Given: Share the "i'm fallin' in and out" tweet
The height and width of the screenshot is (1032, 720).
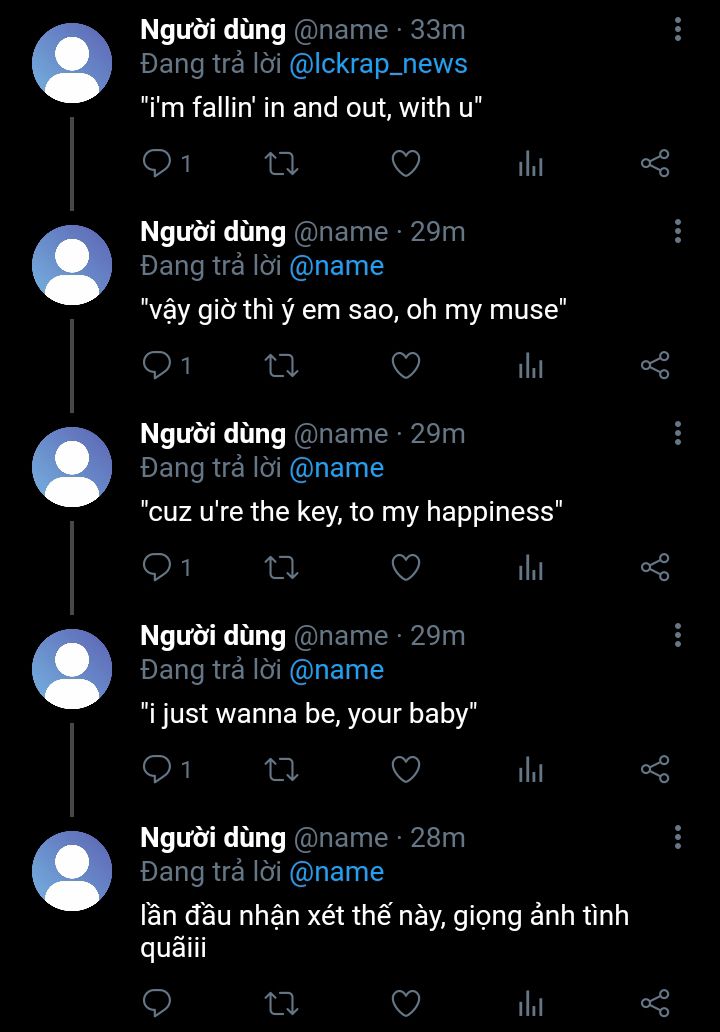Looking at the screenshot, I should (655, 163).
